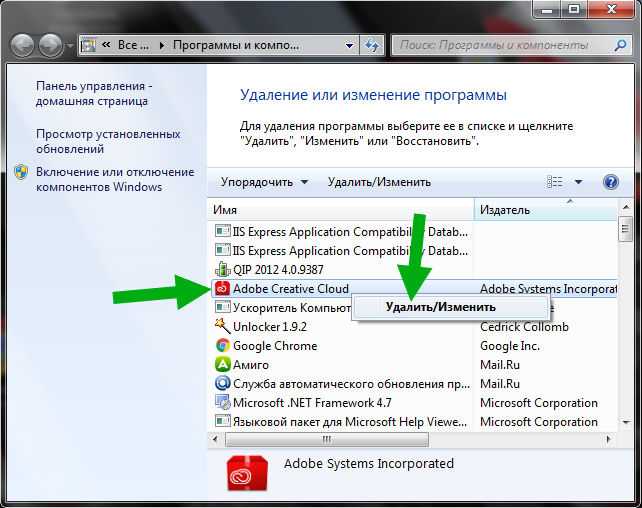
Task: Select the 'Adobe Creative Cloud' entry name
Action: coord(291,289)
